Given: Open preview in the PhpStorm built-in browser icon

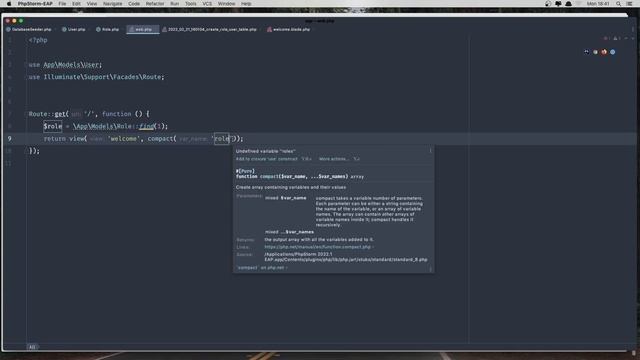Looking at the screenshot, I should [587, 52].
